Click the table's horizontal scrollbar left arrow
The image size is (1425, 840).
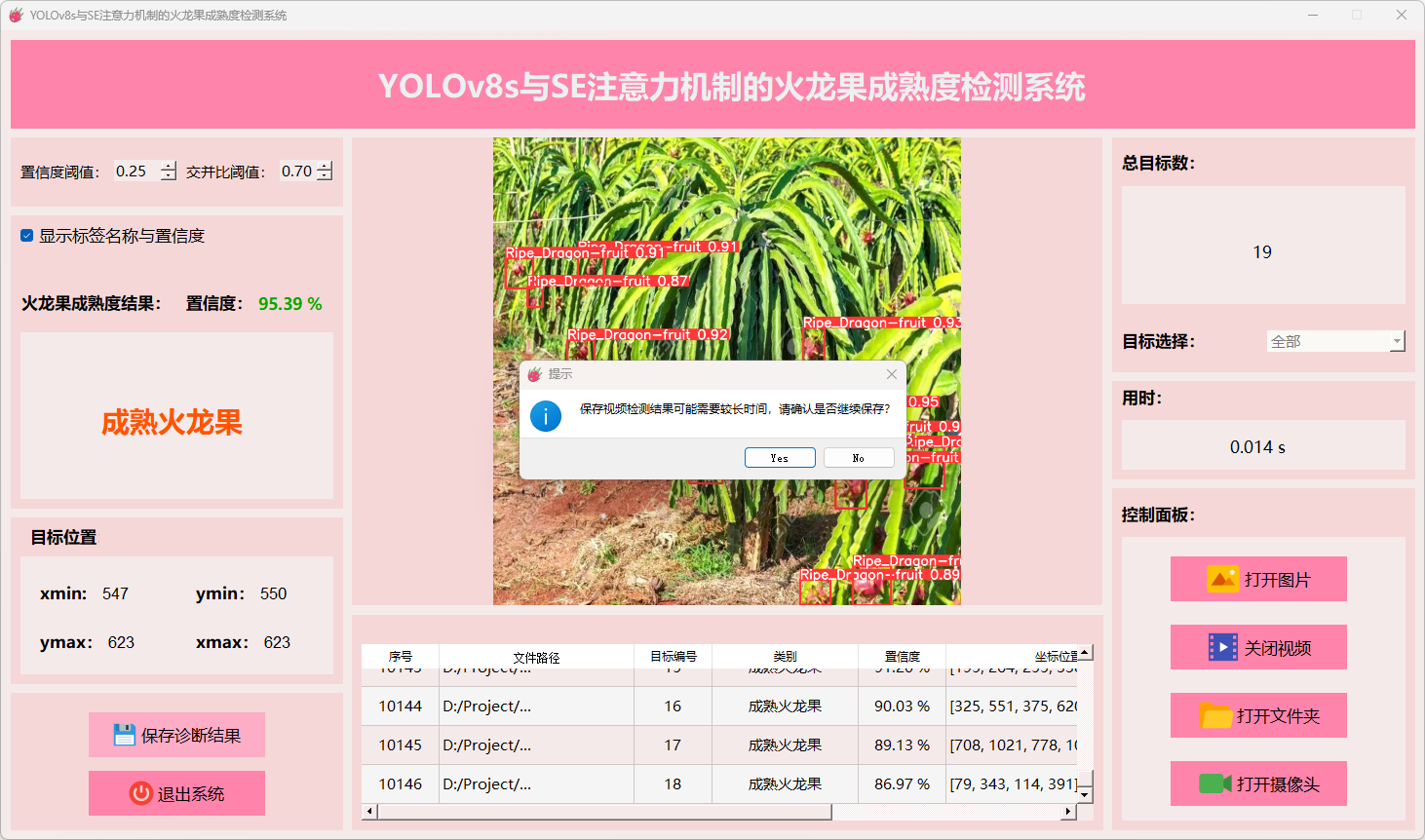click(368, 811)
